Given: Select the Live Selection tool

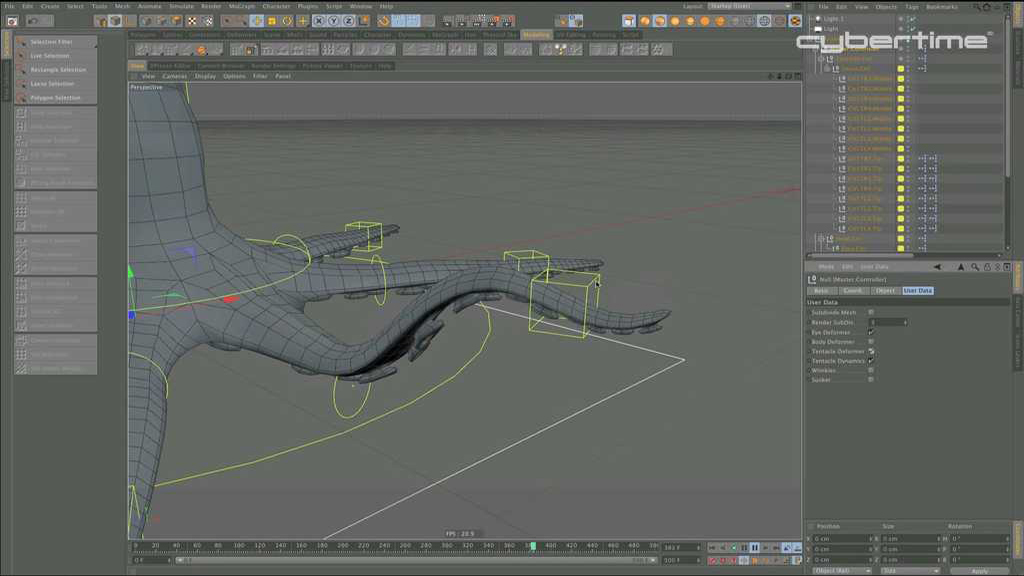Looking at the screenshot, I should click(x=51, y=56).
